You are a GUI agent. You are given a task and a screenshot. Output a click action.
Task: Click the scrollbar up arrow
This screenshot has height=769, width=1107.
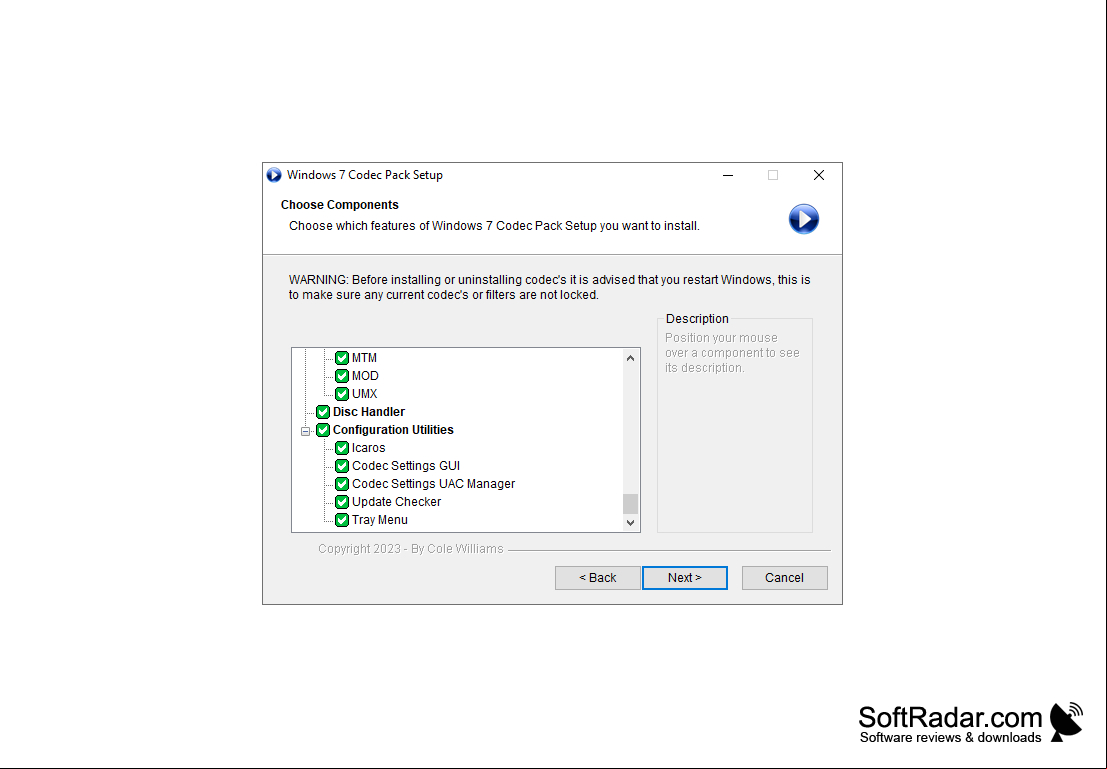[x=630, y=358]
